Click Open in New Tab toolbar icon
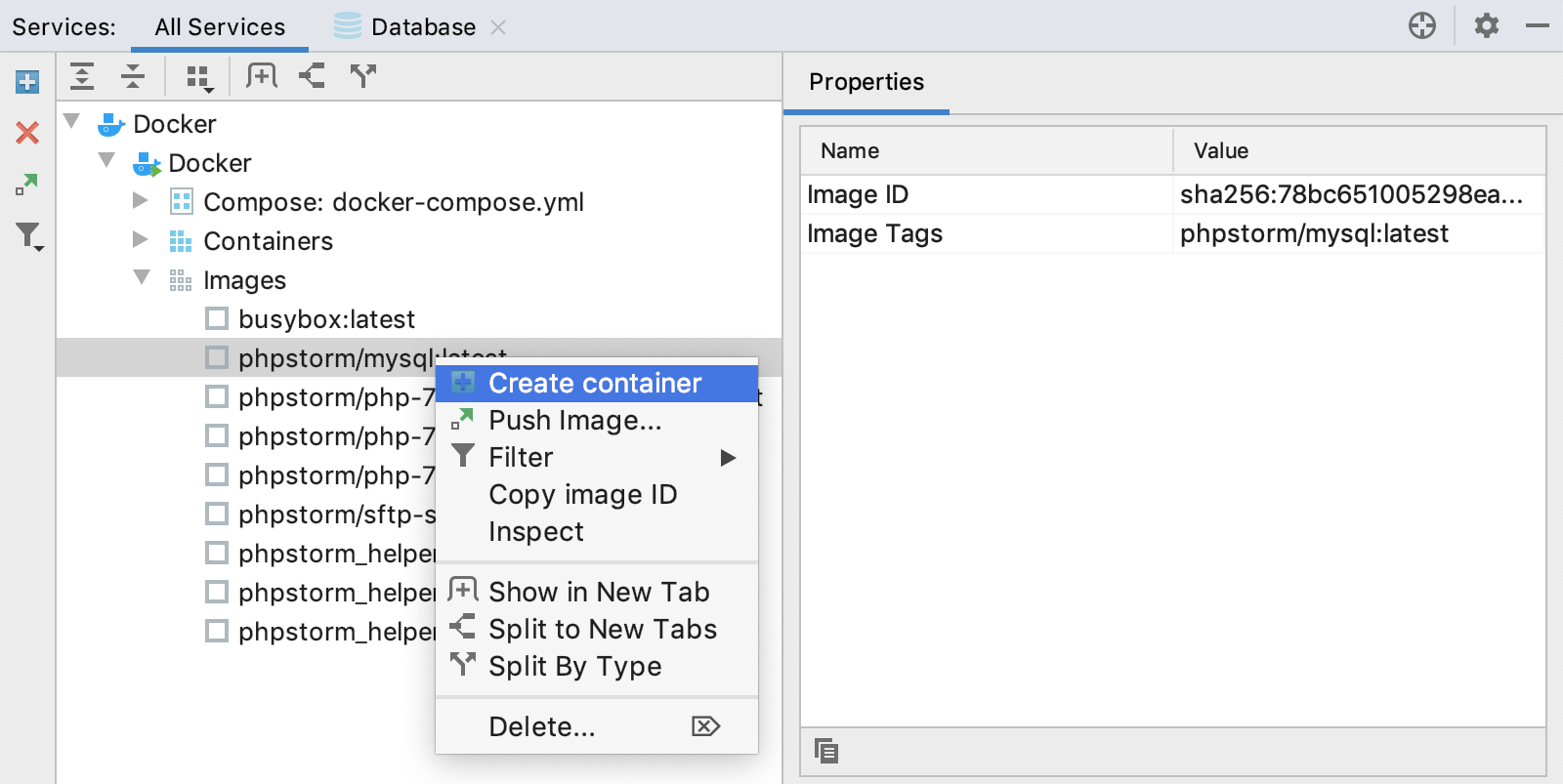1563x784 pixels. click(262, 76)
